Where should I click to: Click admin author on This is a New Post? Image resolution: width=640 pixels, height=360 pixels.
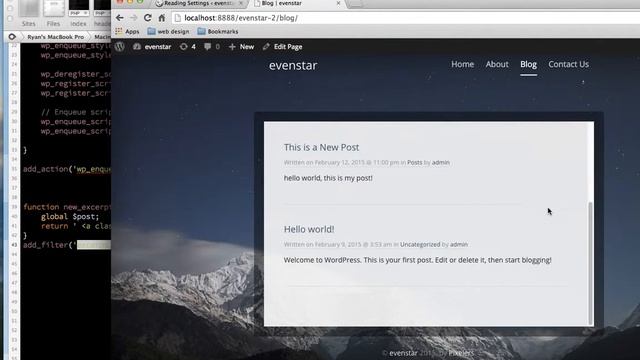click(440, 162)
